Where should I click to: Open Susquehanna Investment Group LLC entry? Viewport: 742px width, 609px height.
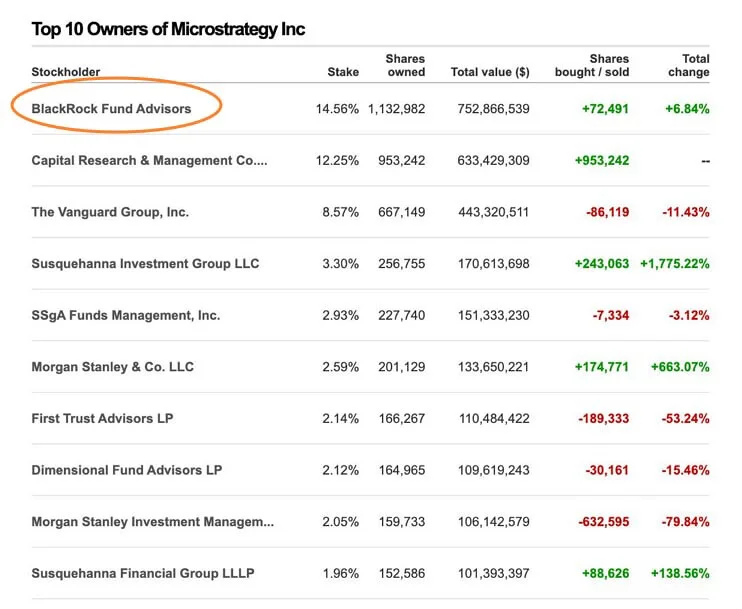click(145, 264)
